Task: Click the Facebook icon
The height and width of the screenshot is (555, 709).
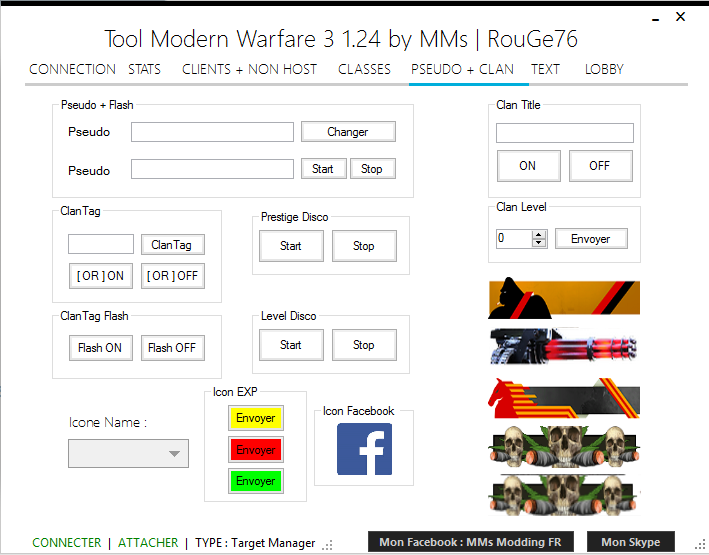Action: [x=364, y=449]
